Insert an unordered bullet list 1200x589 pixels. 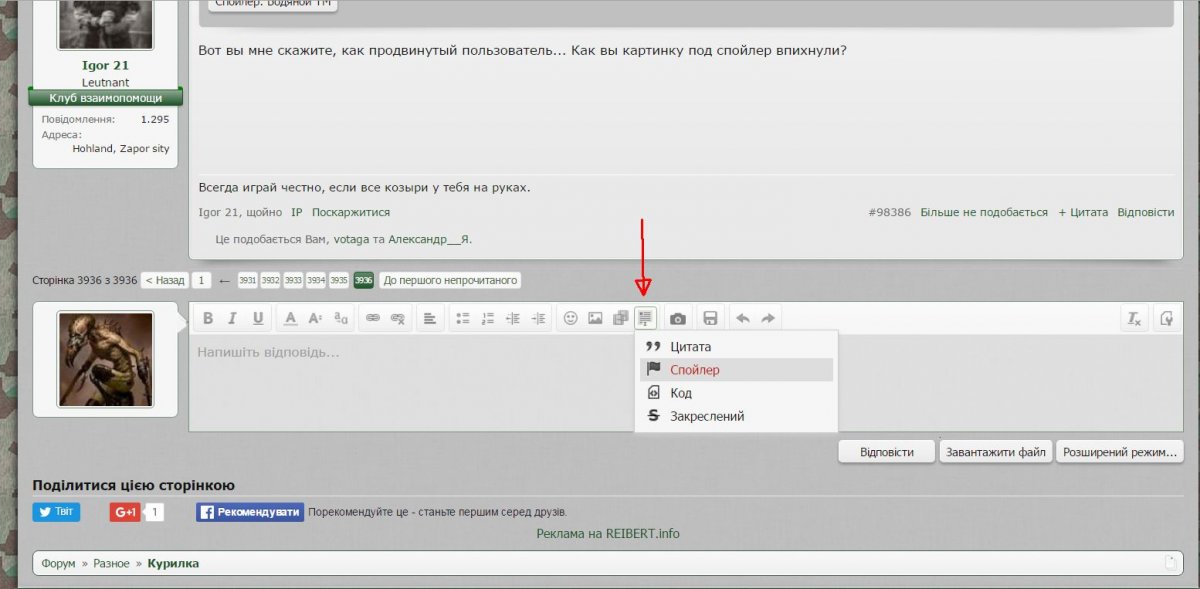[x=463, y=318]
